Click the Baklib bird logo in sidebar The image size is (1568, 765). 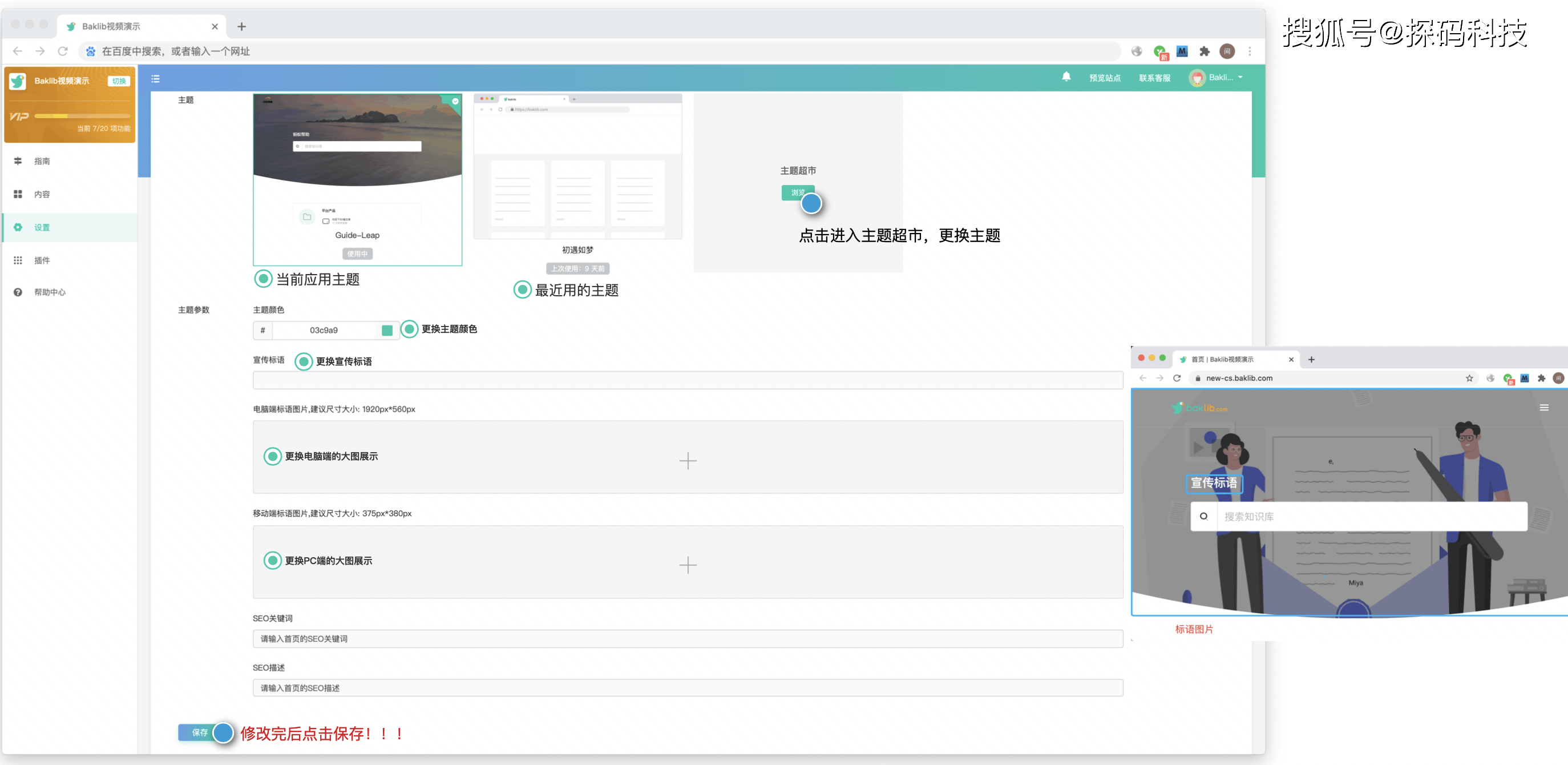[x=18, y=81]
